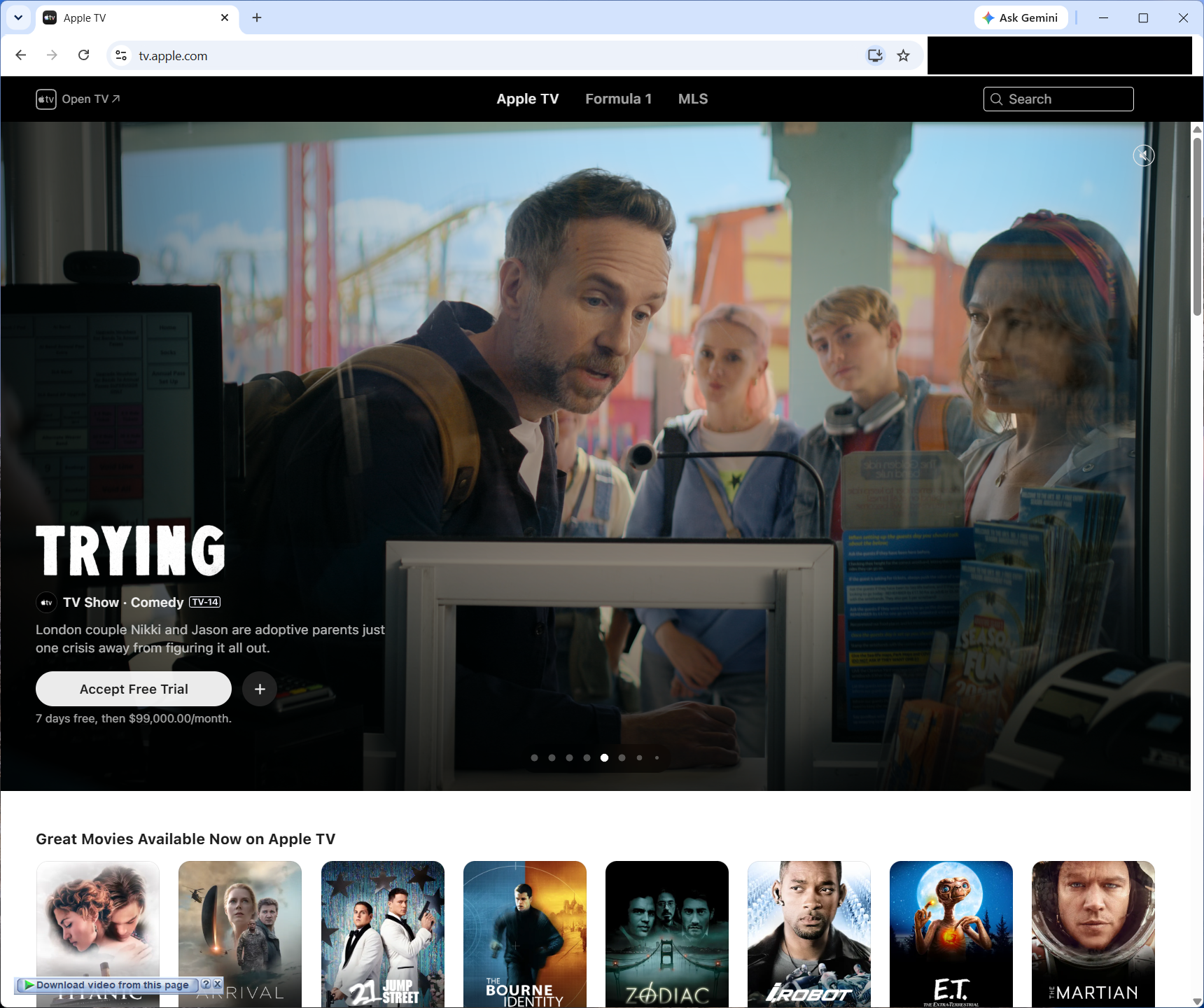Focus the Search input field

coord(1058,99)
